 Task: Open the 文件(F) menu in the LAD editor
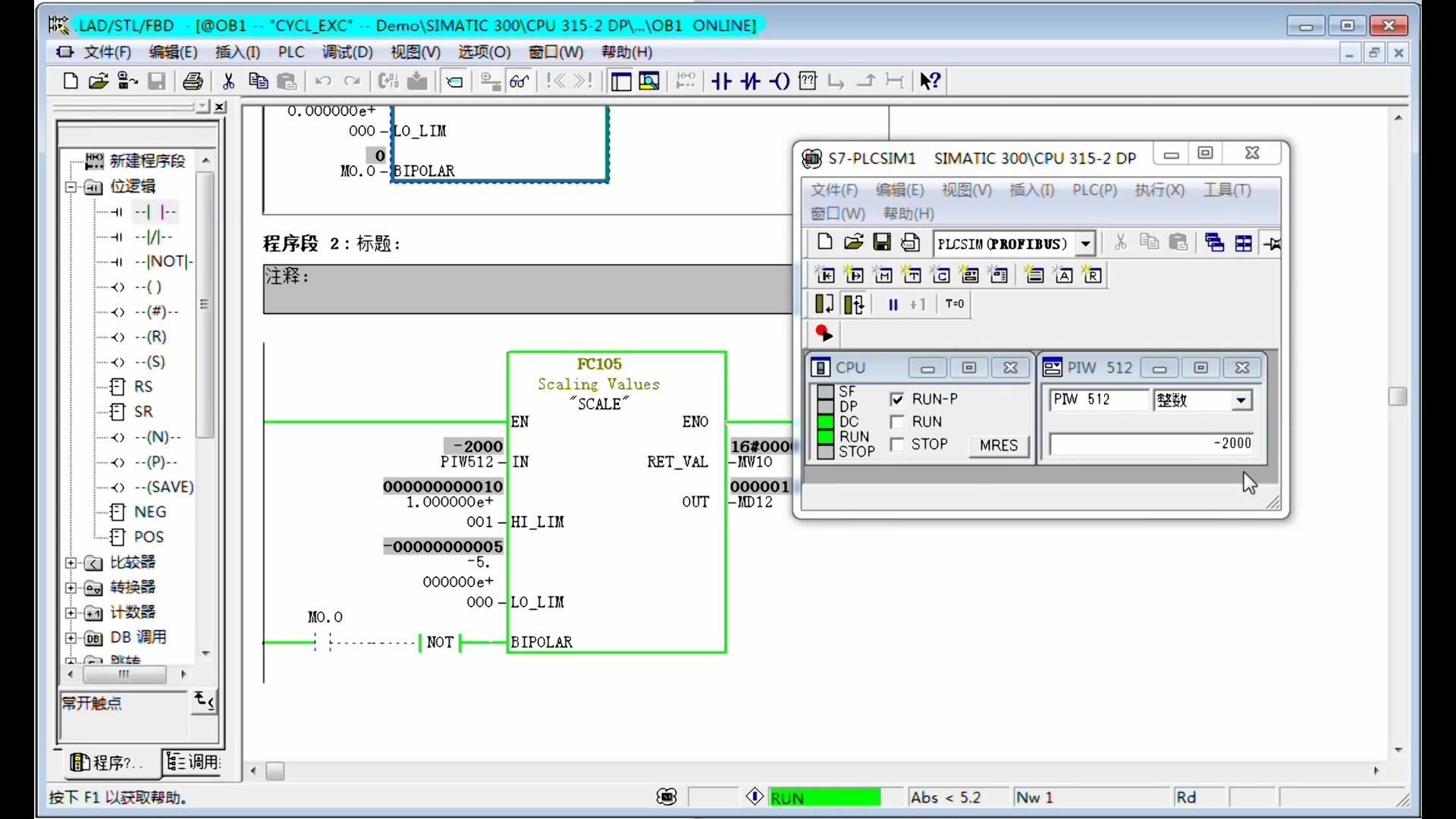tap(107, 52)
